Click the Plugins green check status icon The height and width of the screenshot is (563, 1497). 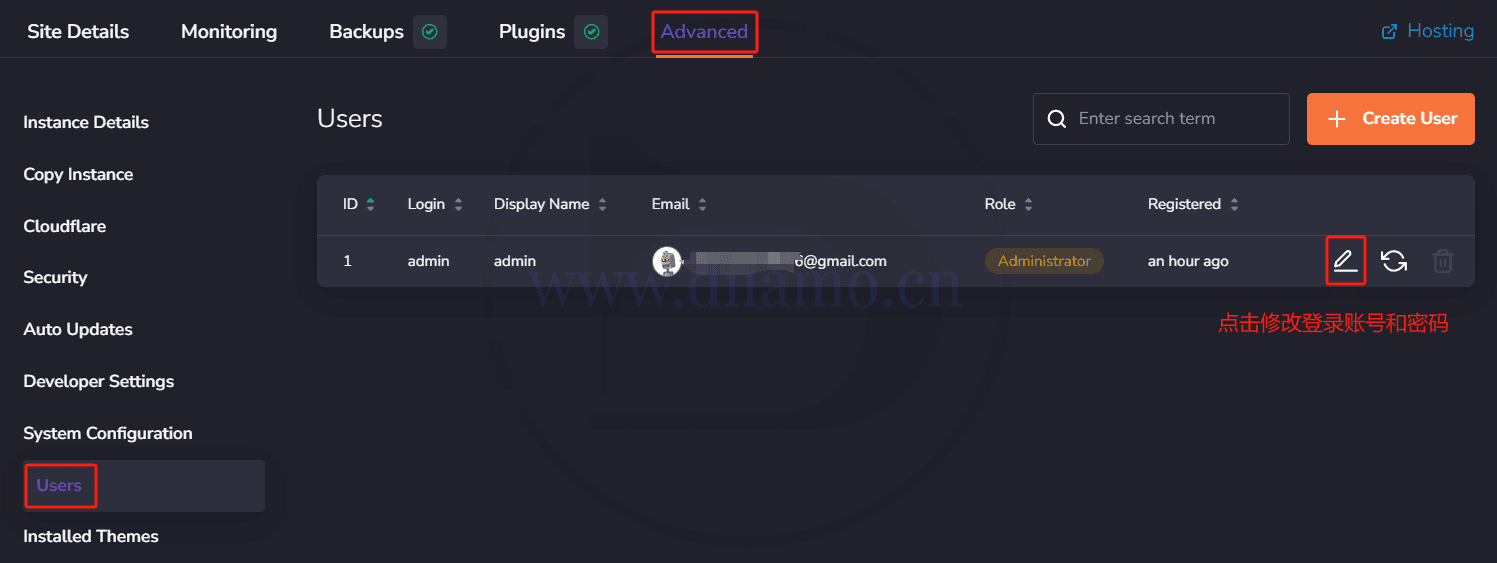[591, 32]
